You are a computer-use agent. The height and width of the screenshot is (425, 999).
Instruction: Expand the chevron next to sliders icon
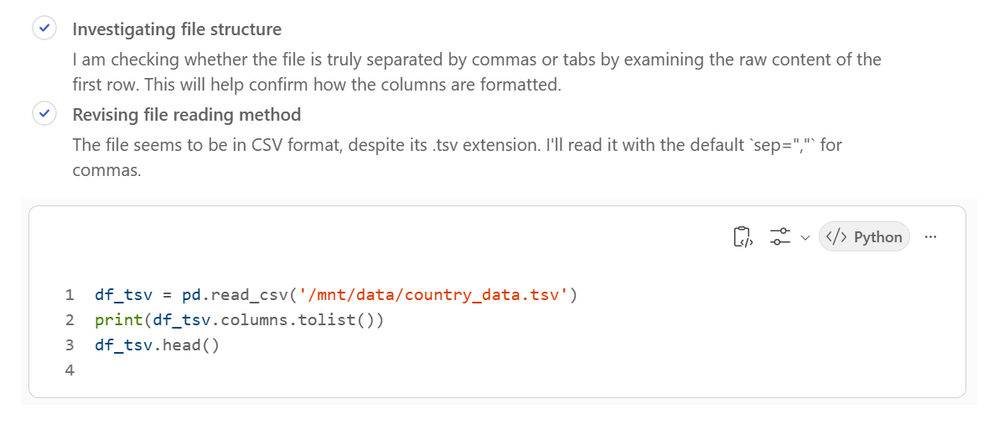pos(805,238)
